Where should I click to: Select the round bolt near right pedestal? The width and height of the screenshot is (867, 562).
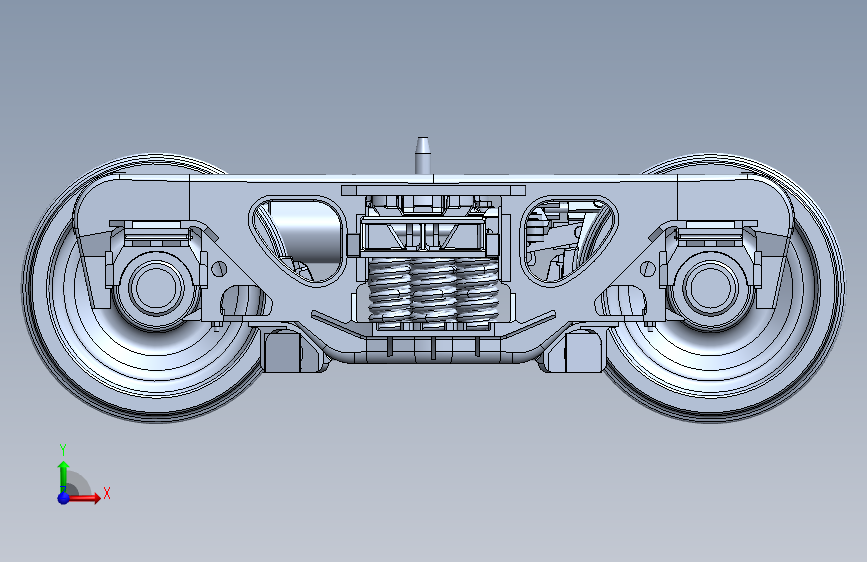[x=647, y=269]
